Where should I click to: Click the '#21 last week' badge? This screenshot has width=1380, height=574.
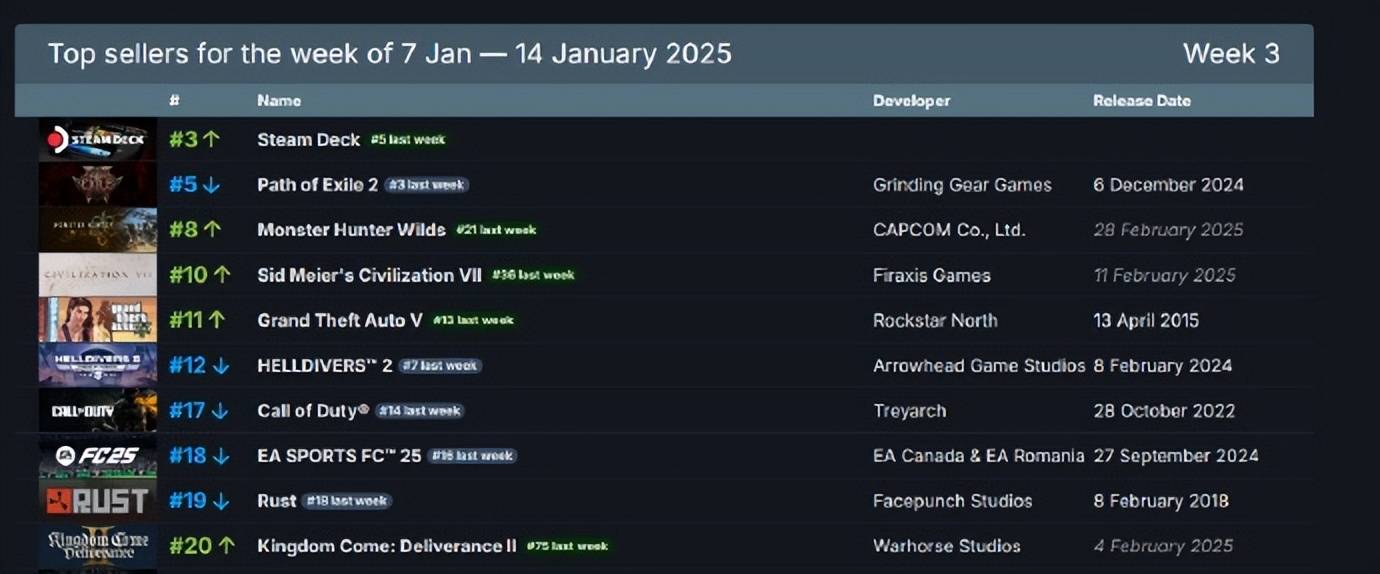496,230
